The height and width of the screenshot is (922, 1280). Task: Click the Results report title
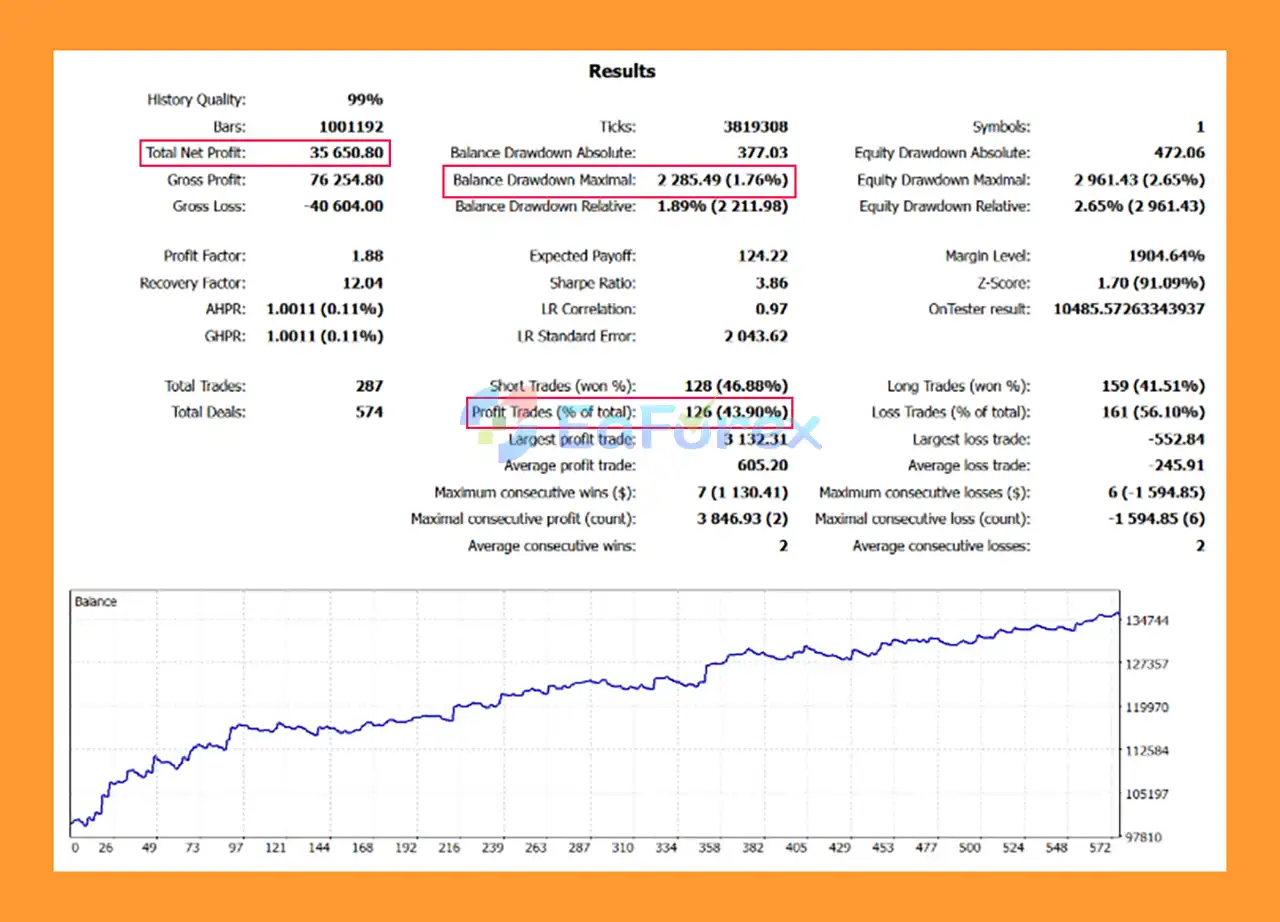622,71
